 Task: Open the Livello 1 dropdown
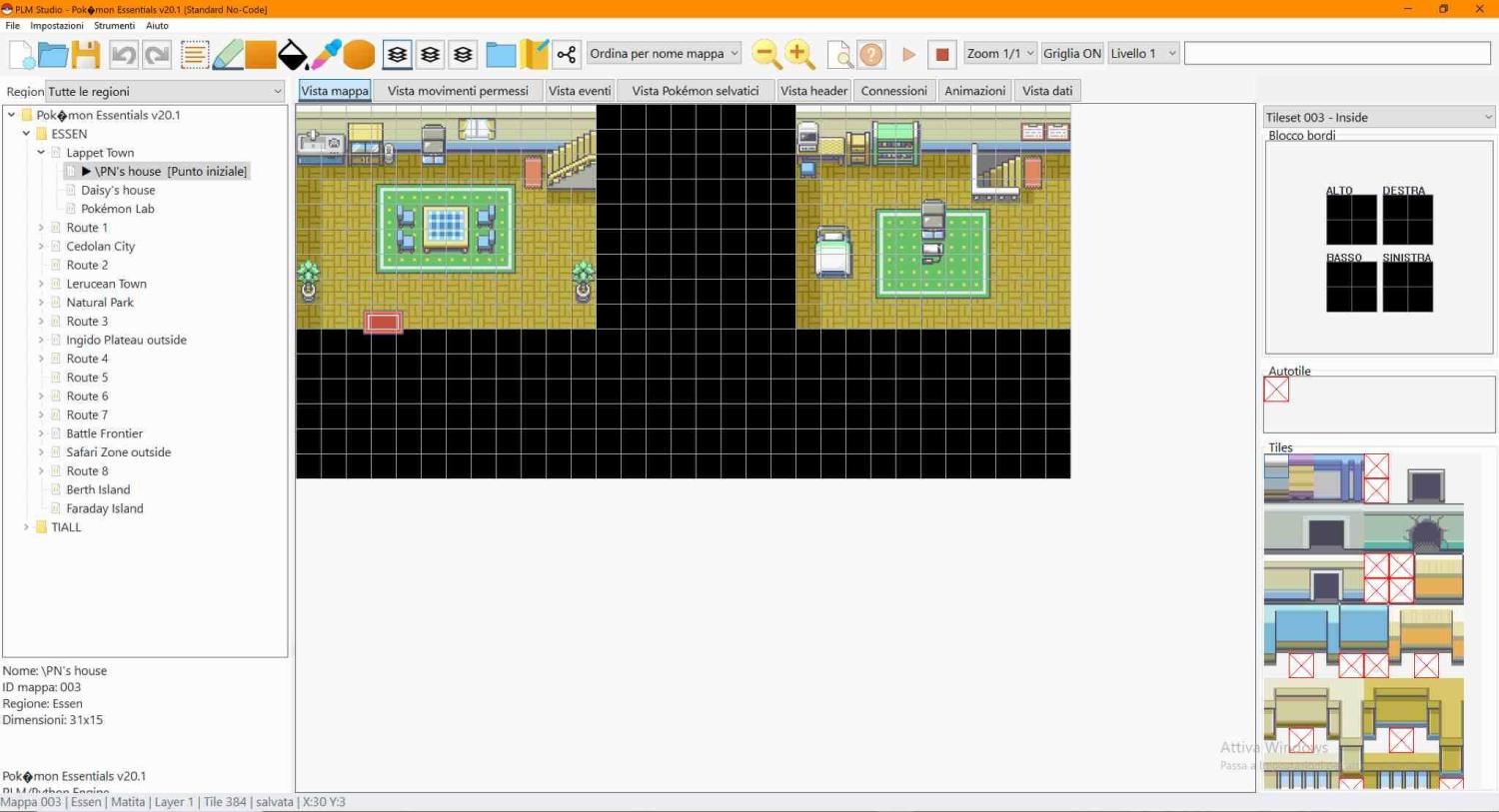(x=1143, y=54)
